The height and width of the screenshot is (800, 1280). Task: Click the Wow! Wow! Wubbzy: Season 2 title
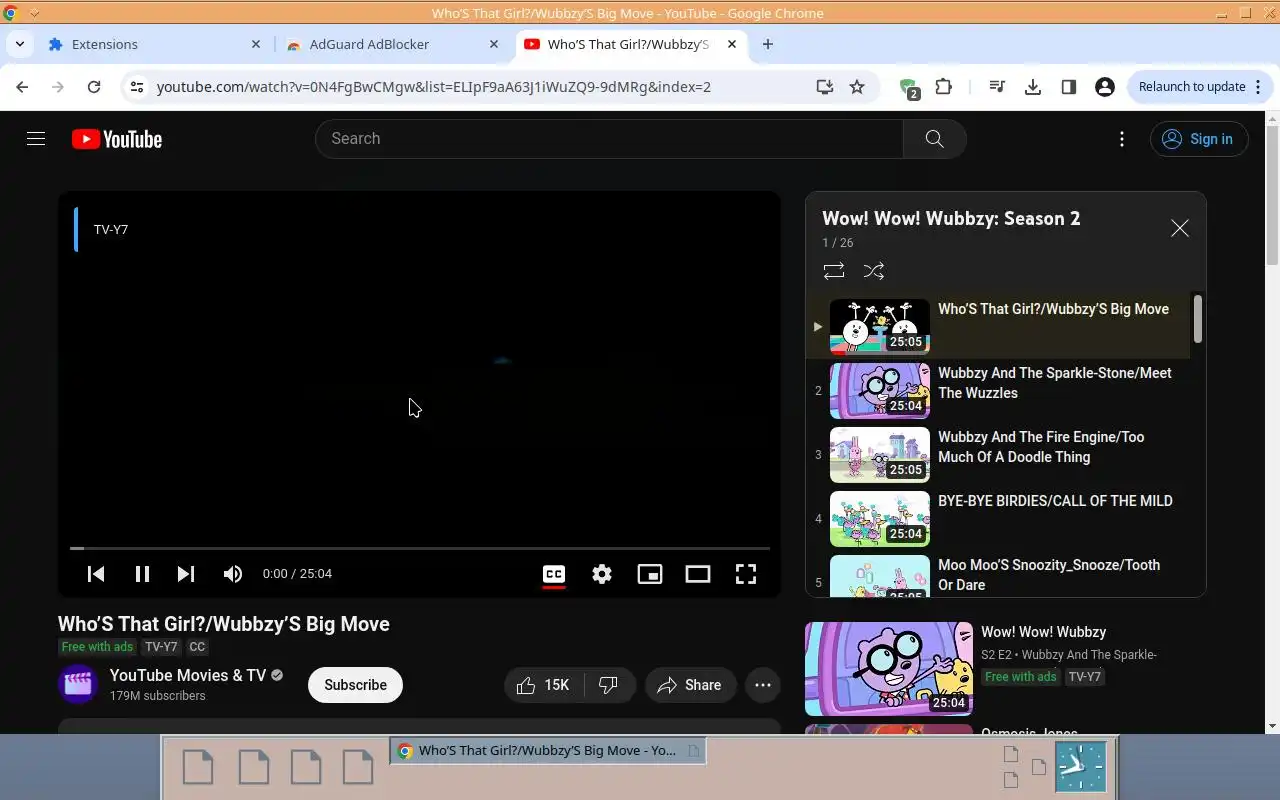[951, 219]
